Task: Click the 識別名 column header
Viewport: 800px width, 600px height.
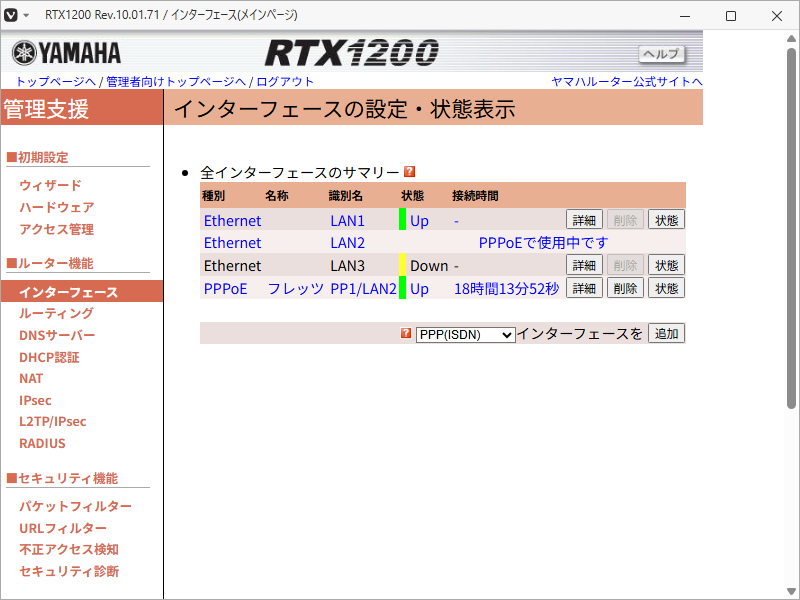Action: [x=345, y=196]
